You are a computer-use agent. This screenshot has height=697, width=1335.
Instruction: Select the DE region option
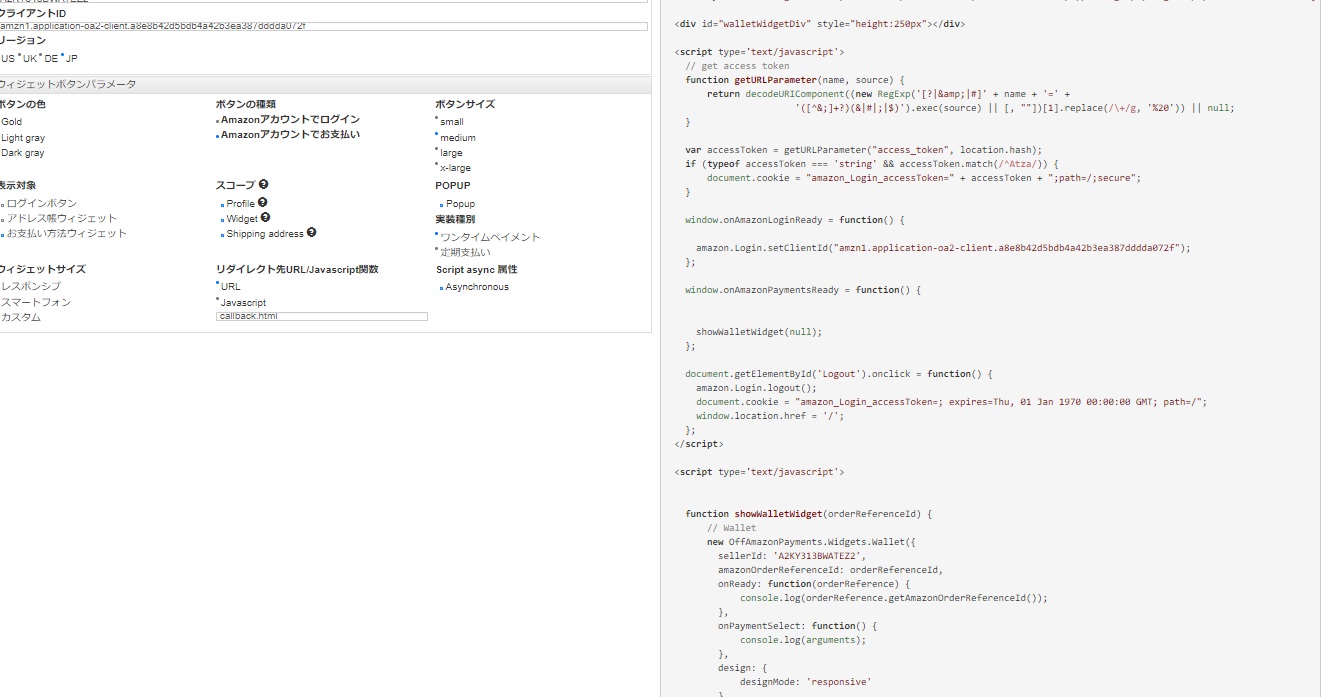pyautogui.click(x=50, y=58)
